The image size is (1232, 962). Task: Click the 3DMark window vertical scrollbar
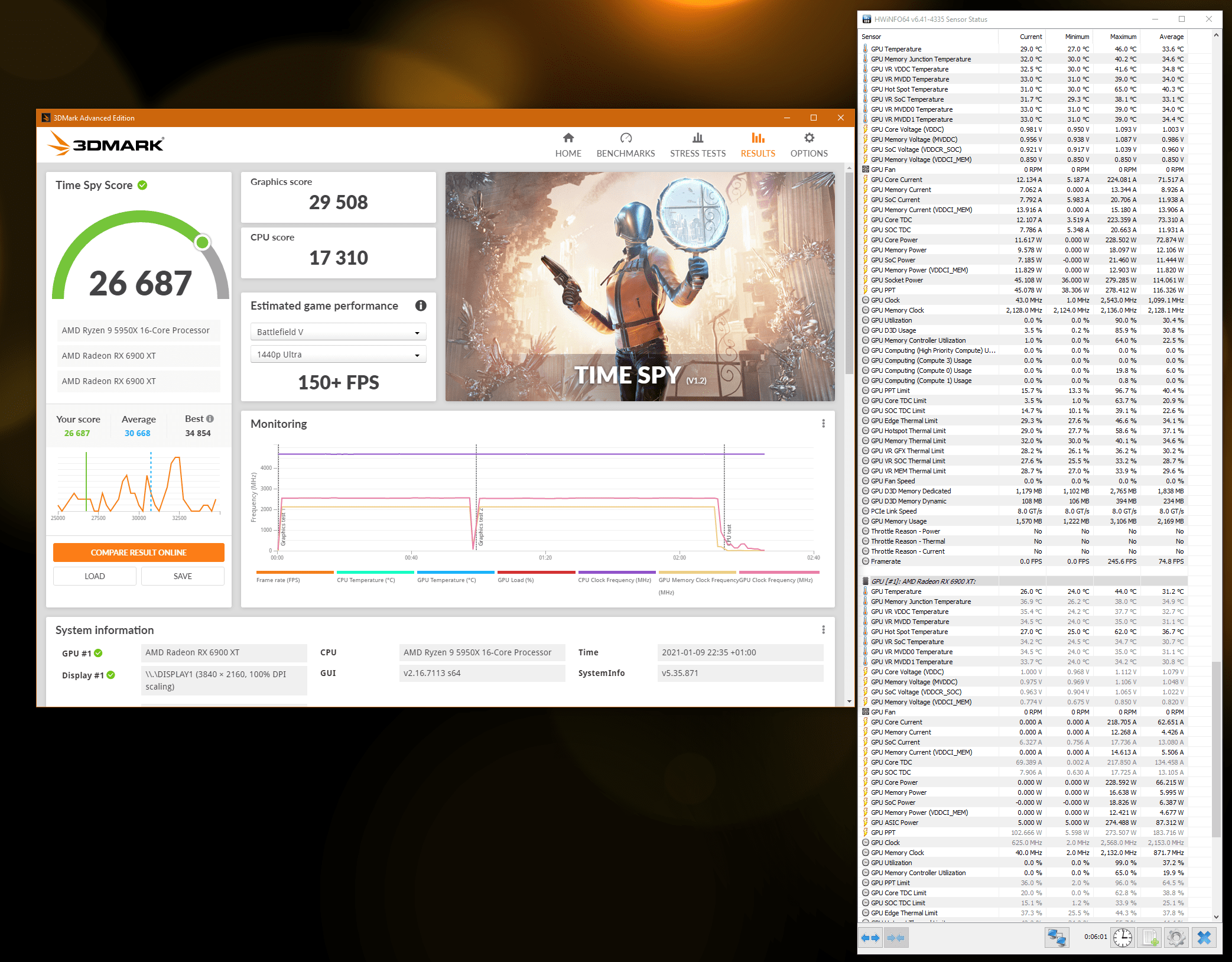tap(849, 272)
